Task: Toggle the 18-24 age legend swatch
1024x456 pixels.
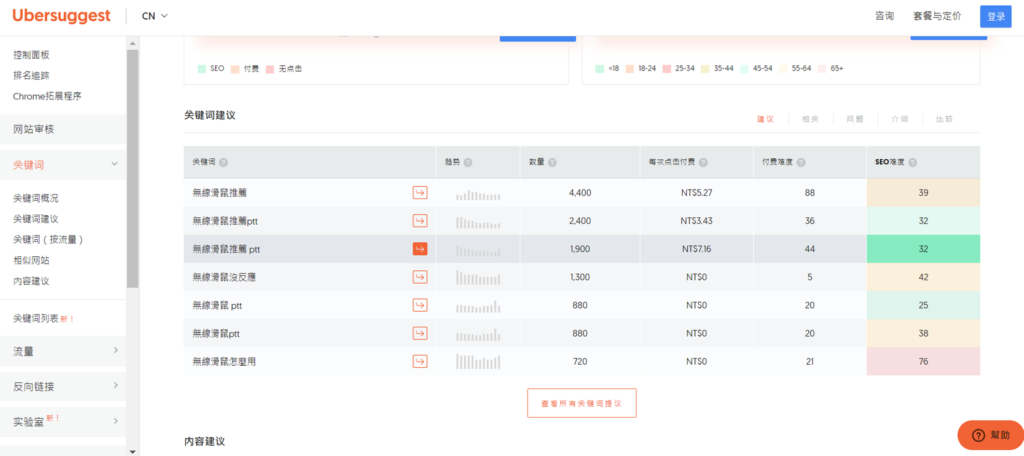Action: click(x=630, y=69)
